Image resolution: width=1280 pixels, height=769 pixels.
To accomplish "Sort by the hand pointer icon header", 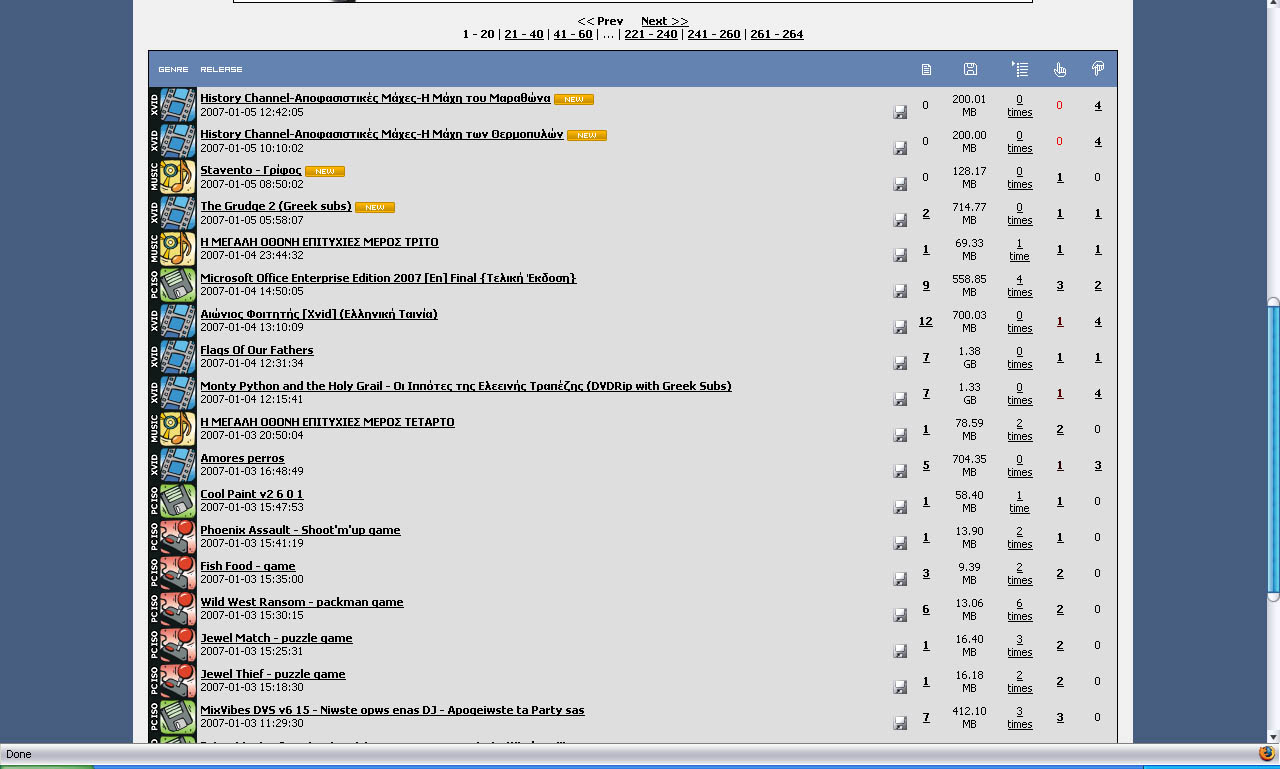I will pyautogui.click(x=1060, y=69).
